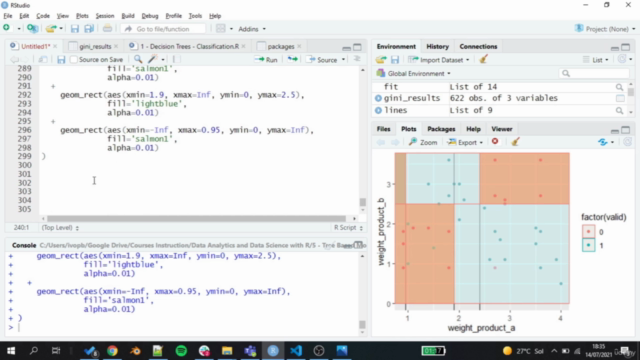The image size is (640, 360).
Task: Open Visual Studio Code from taskbar
Action: pos(296,350)
